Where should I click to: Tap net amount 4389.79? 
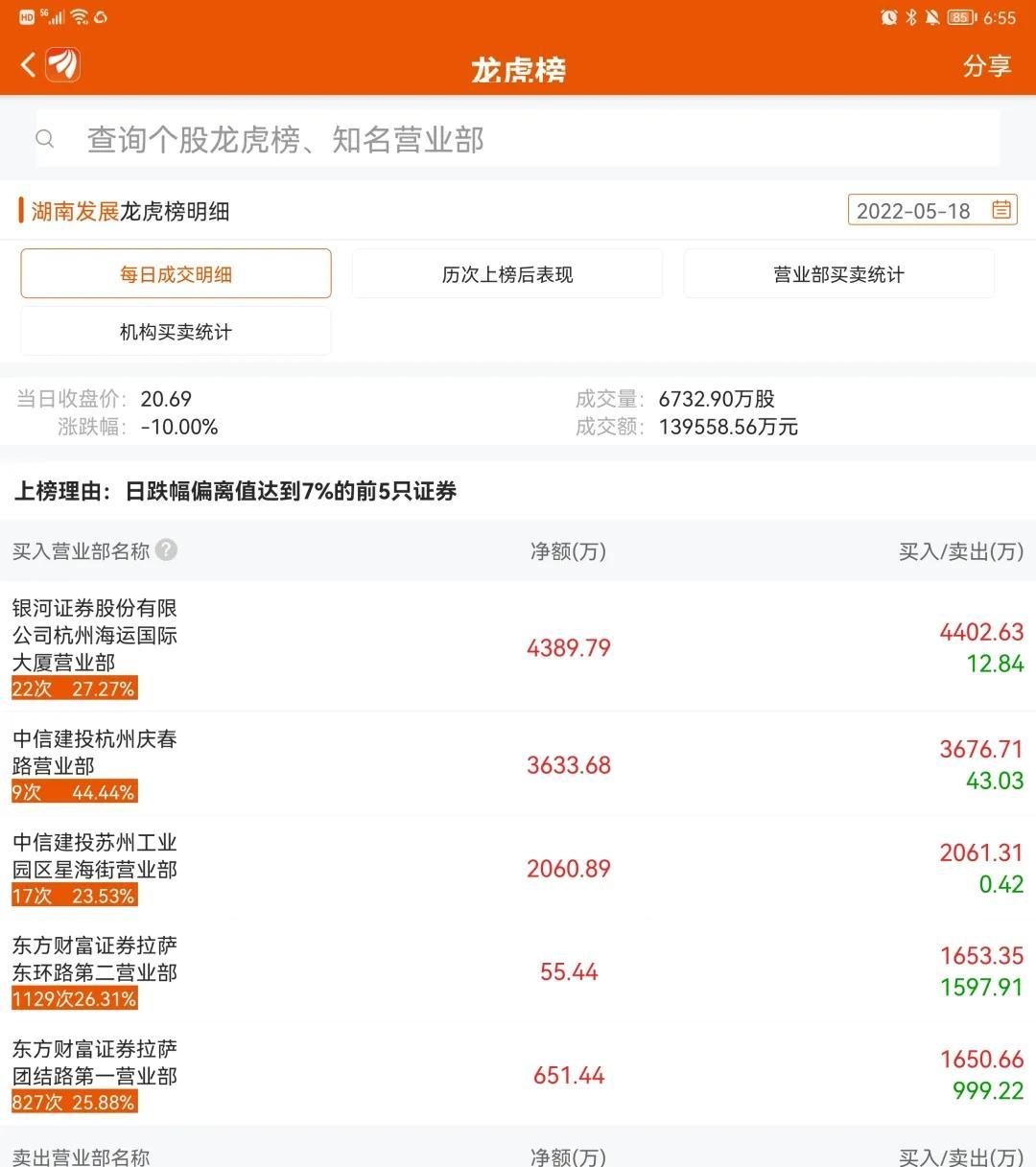[x=569, y=648]
